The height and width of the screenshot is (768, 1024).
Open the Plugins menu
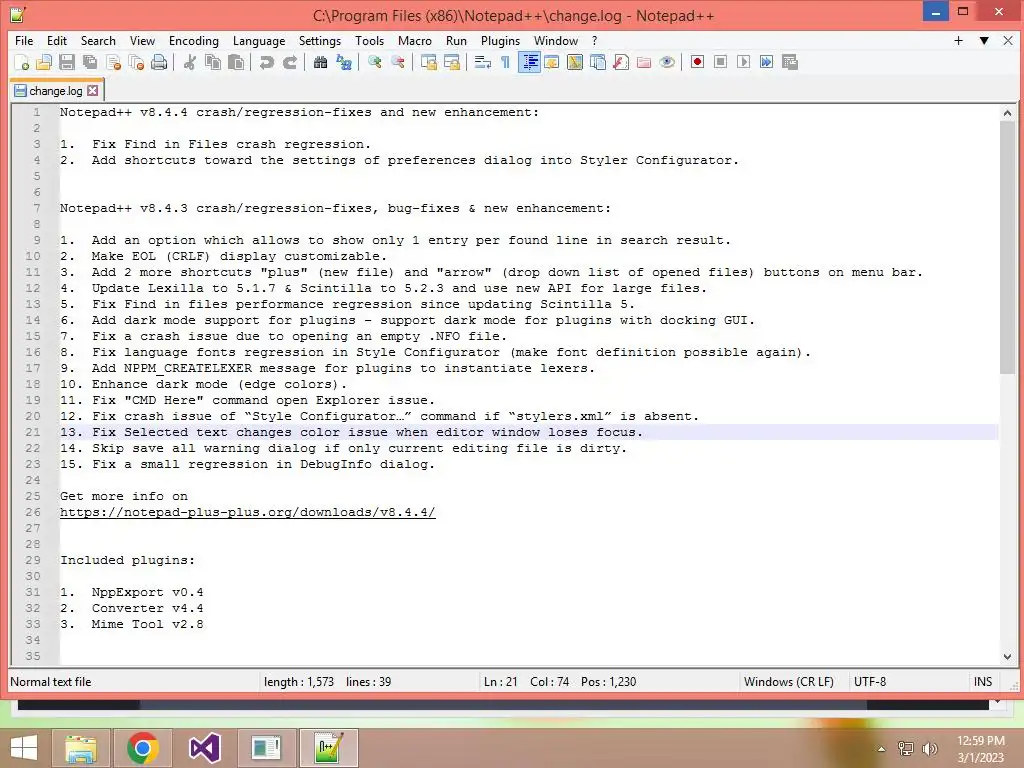pyautogui.click(x=500, y=40)
